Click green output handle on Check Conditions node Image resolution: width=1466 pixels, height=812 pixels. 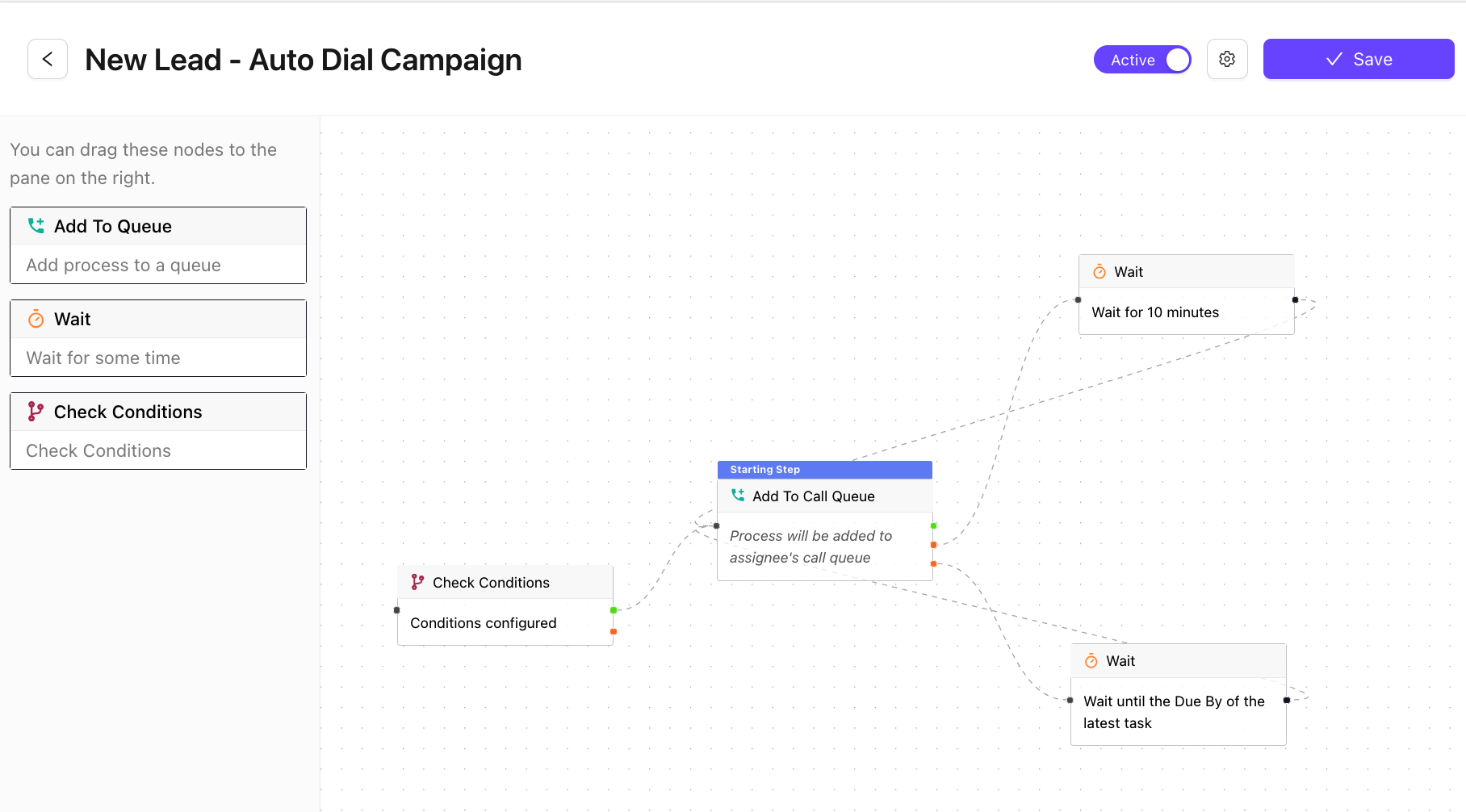coord(614,610)
